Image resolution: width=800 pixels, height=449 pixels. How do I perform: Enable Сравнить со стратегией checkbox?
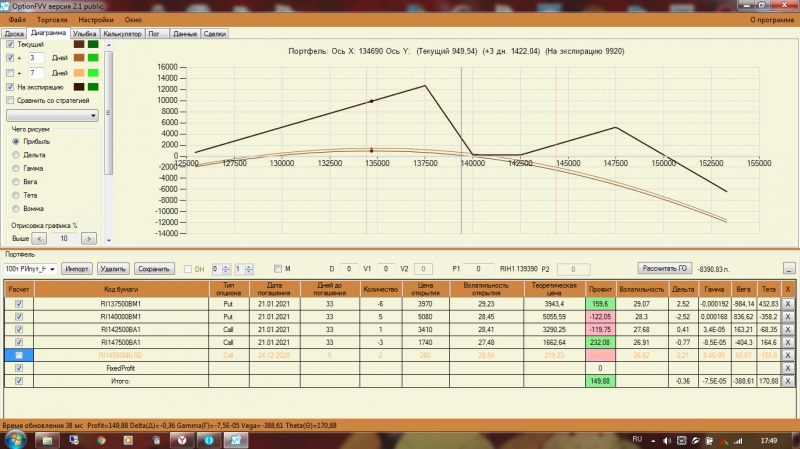click(x=10, y=101)
